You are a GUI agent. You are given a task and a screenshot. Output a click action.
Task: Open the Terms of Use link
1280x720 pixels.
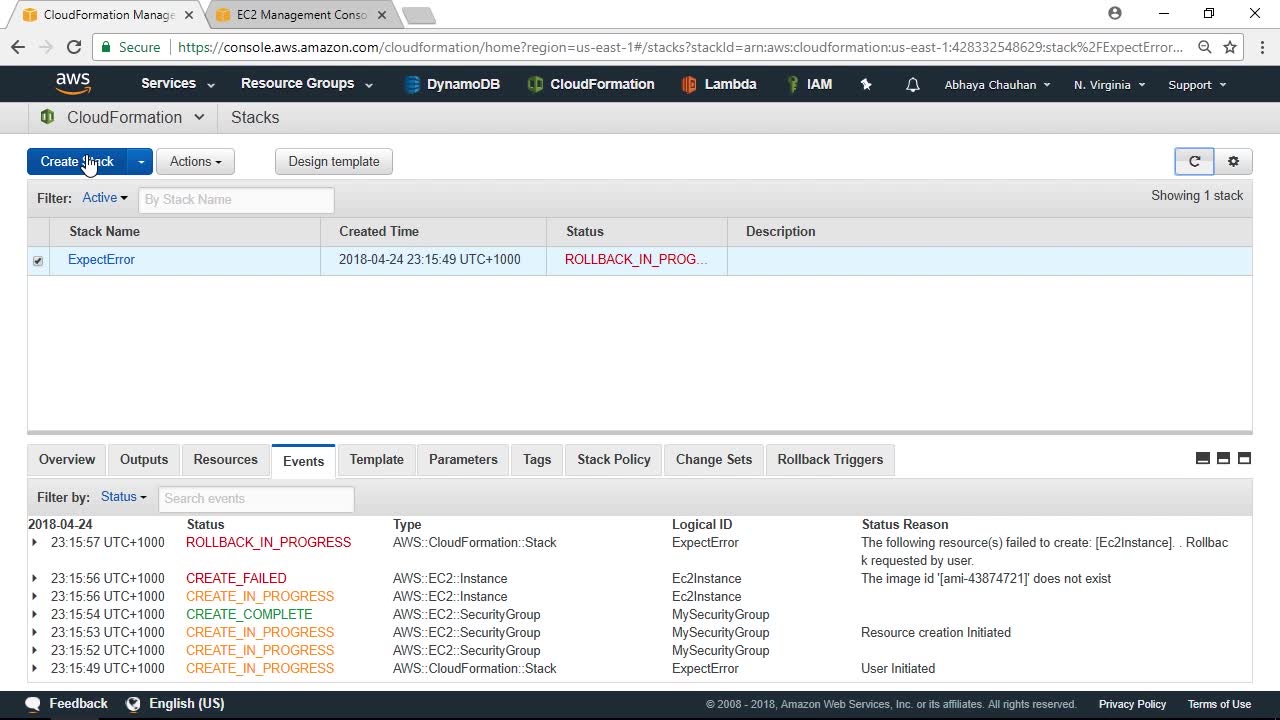click(1219, 704)
